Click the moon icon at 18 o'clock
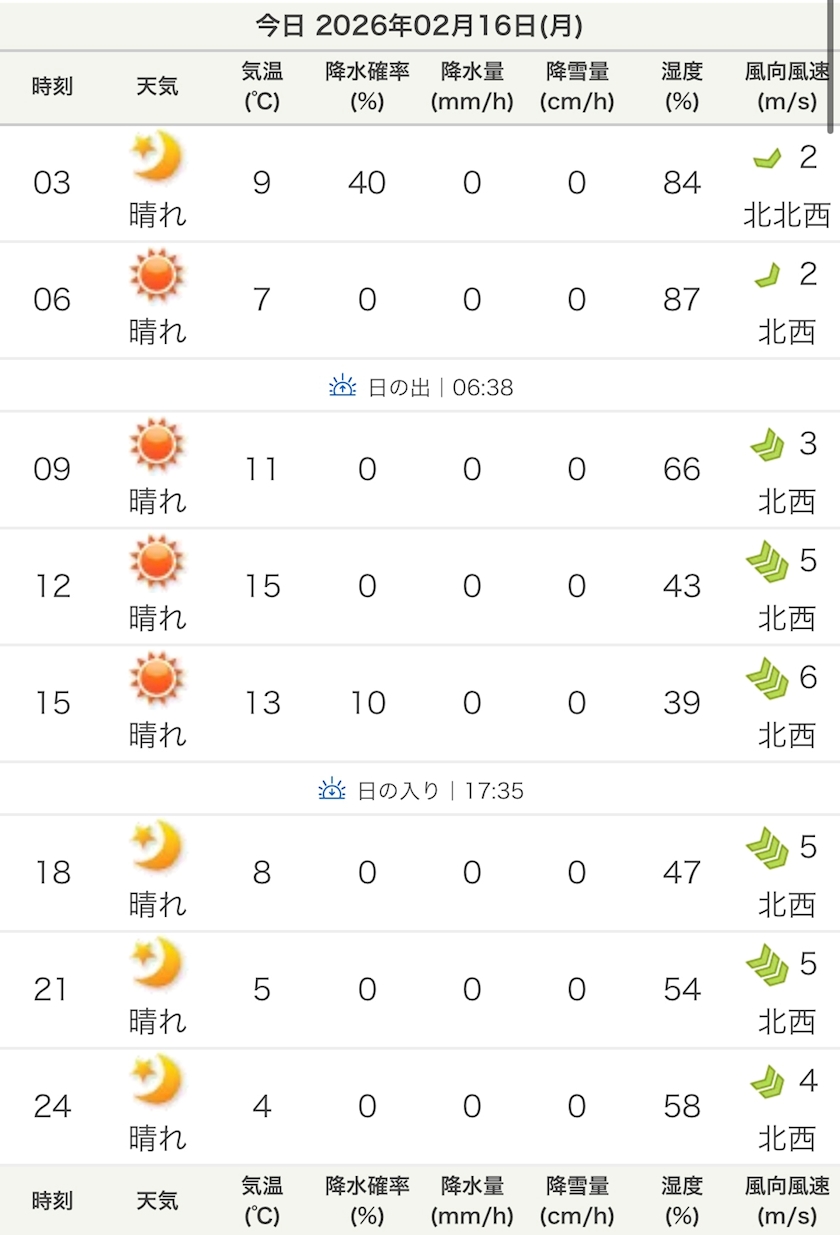Image resolution: width=840 pixels, height=1235 pixels. pos(157,846)
